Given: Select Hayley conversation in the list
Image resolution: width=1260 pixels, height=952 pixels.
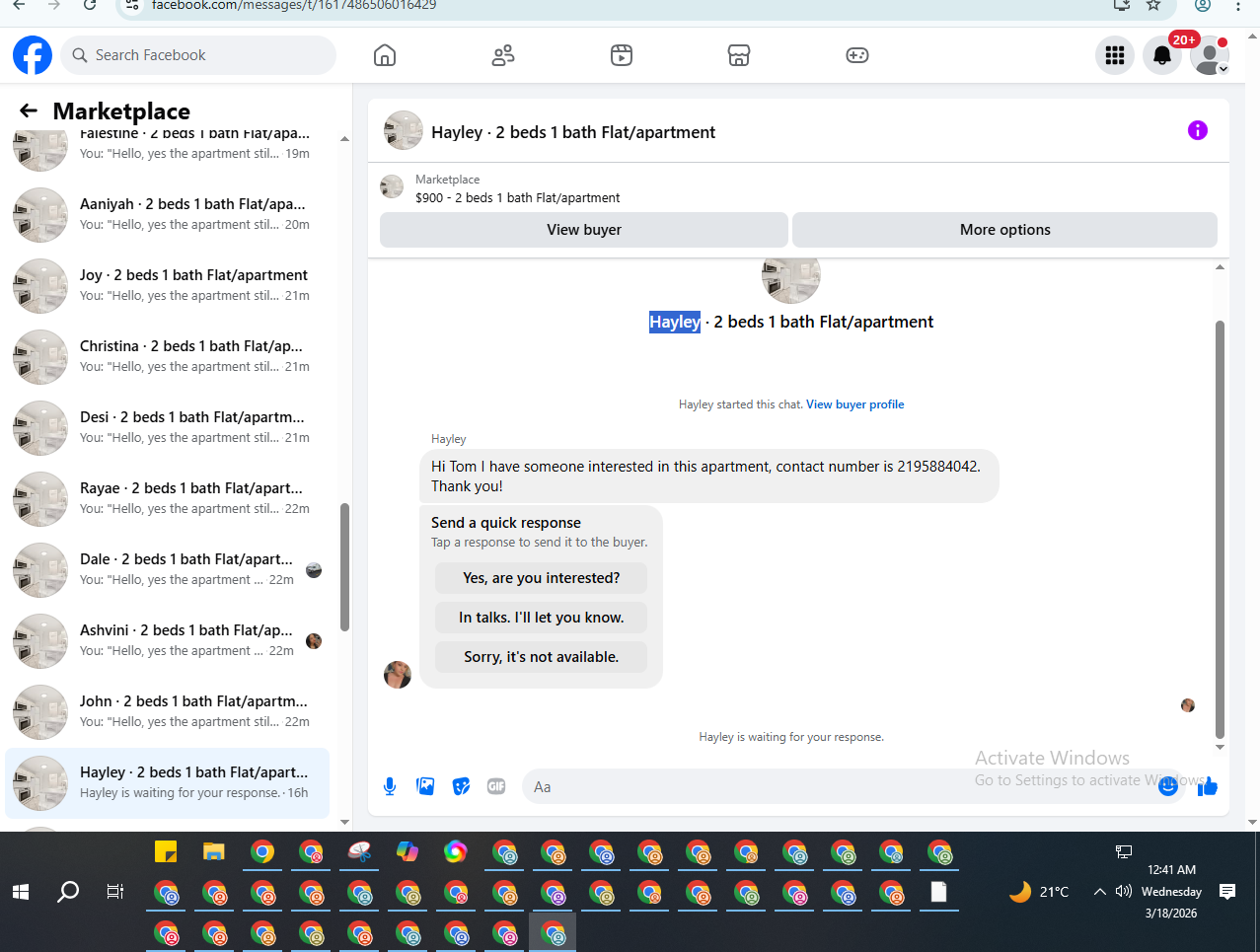Looking at the screenshot, I should click(x=168, y=782).
